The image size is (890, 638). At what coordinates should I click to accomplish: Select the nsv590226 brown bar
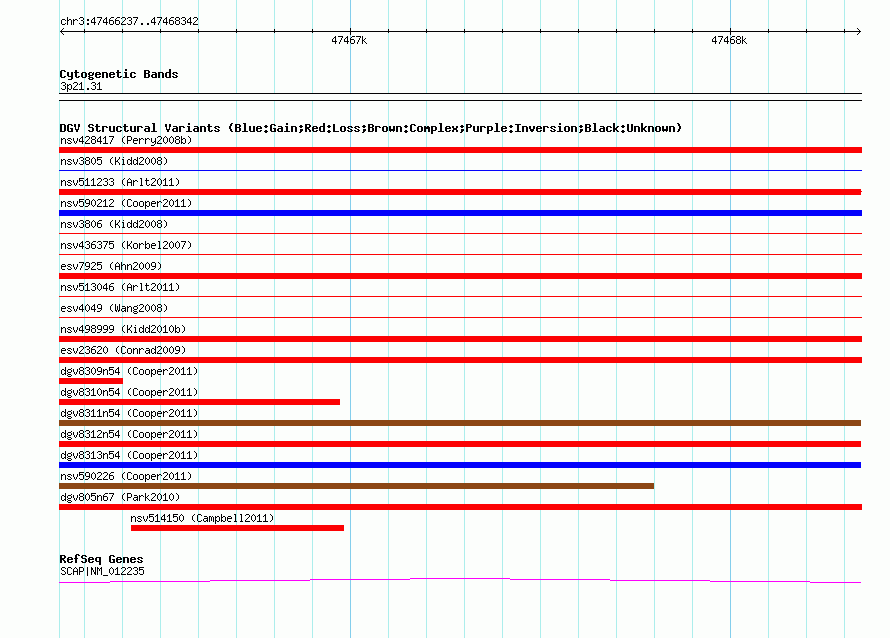tap(356, 486)
